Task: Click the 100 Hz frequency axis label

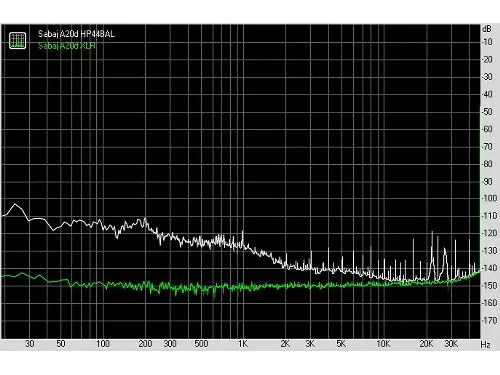Action: point(103,344)
